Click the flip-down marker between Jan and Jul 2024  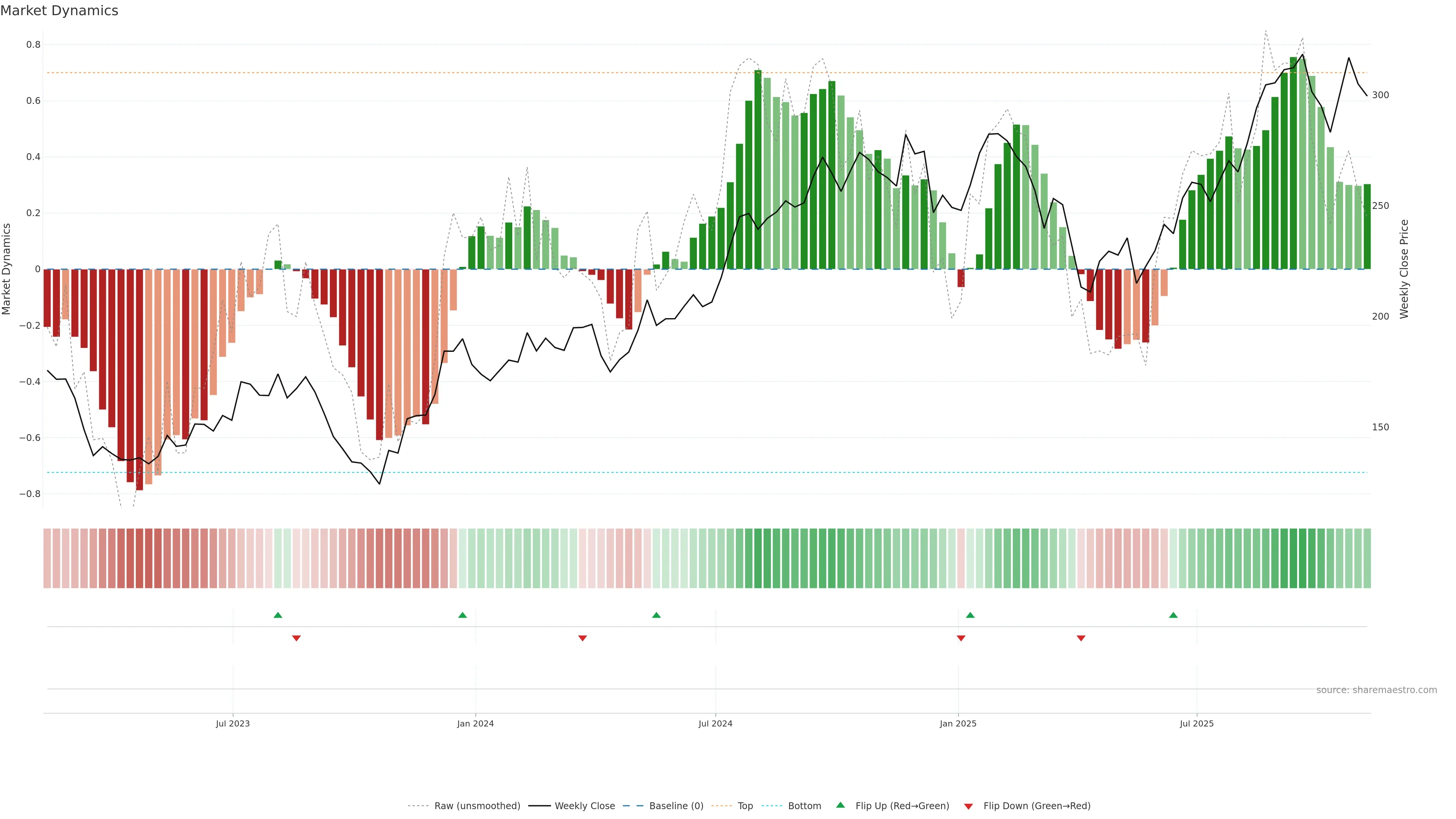coord(583,638)
